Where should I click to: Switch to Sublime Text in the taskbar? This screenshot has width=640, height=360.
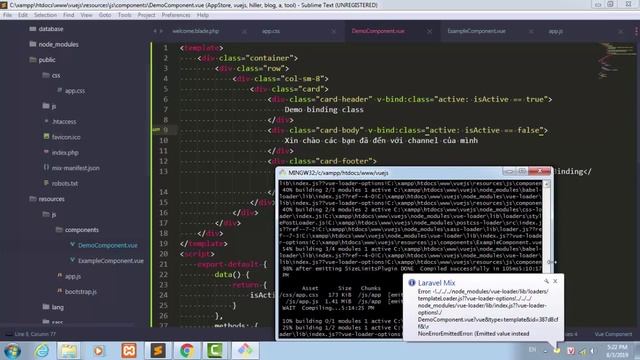(158, 351)
